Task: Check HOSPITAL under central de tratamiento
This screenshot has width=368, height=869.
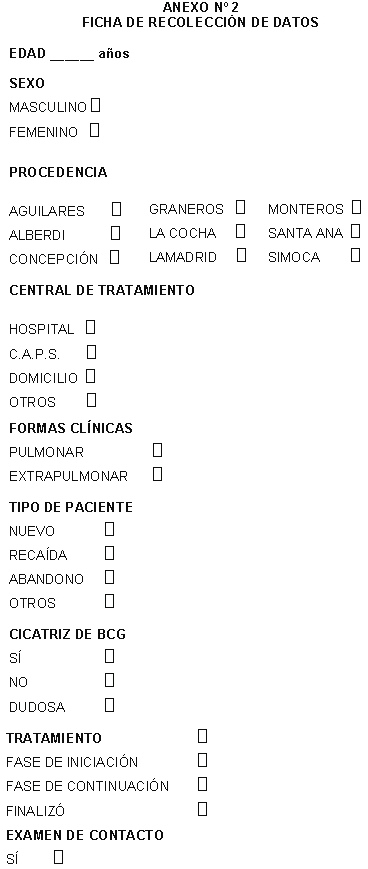Action: (x=91, y=328)
